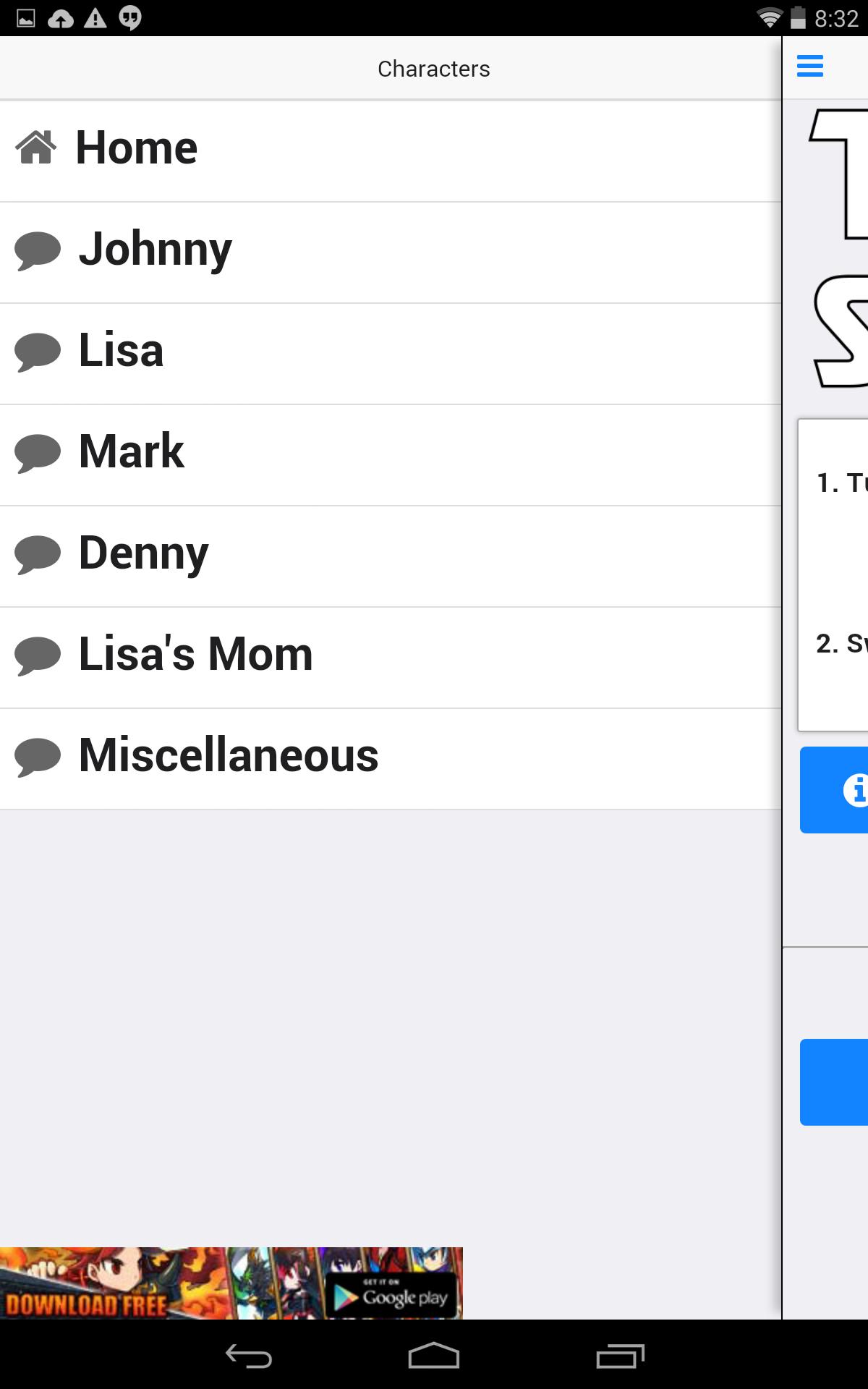Open Mark's sound list
The image size is (868, 1389).
(x=391, y=456)
